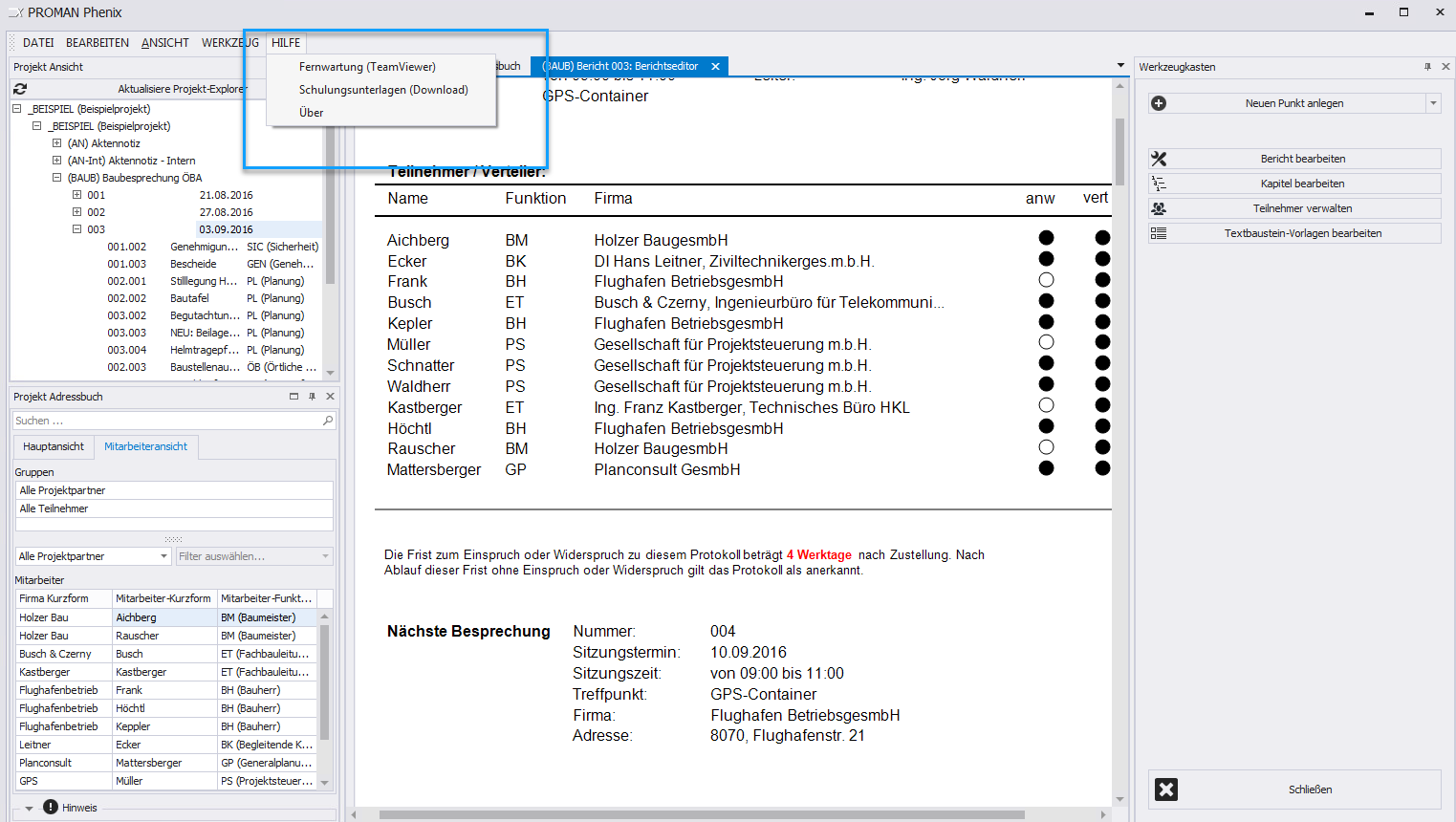Click the people icon for Teilnehmer verwalten

coord(1159,208)
